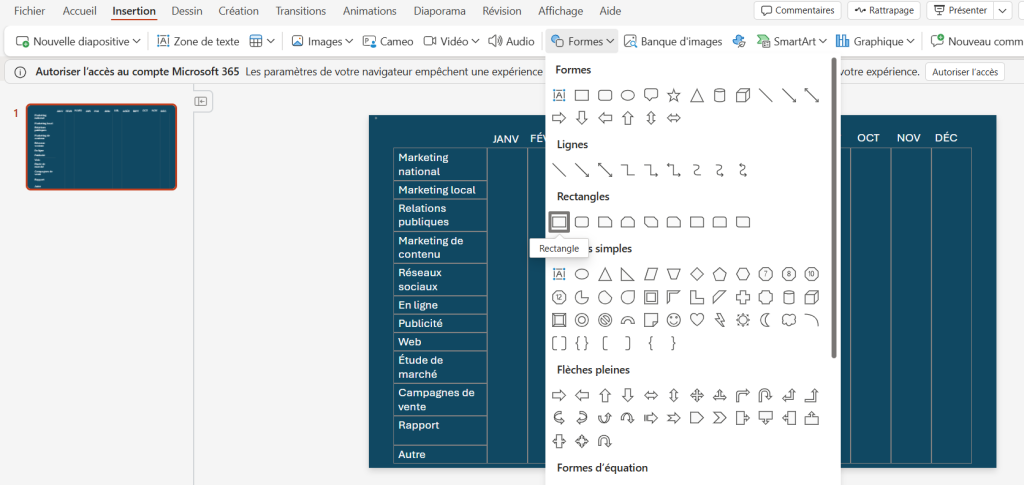Click the Réseaux sociaux table cell

440,279
